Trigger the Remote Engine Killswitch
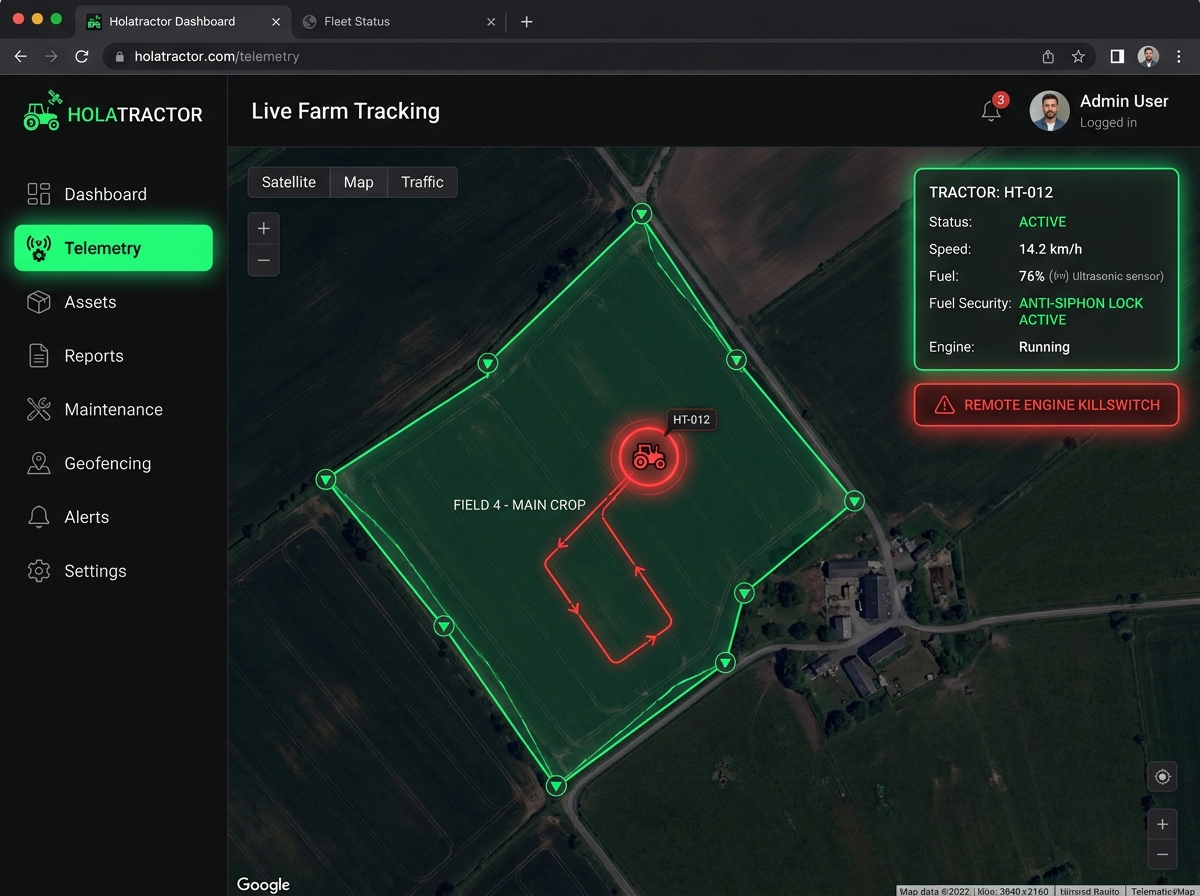This screenshot has height=896, width=1200. pyautogui.click(x=1046, y=405)
